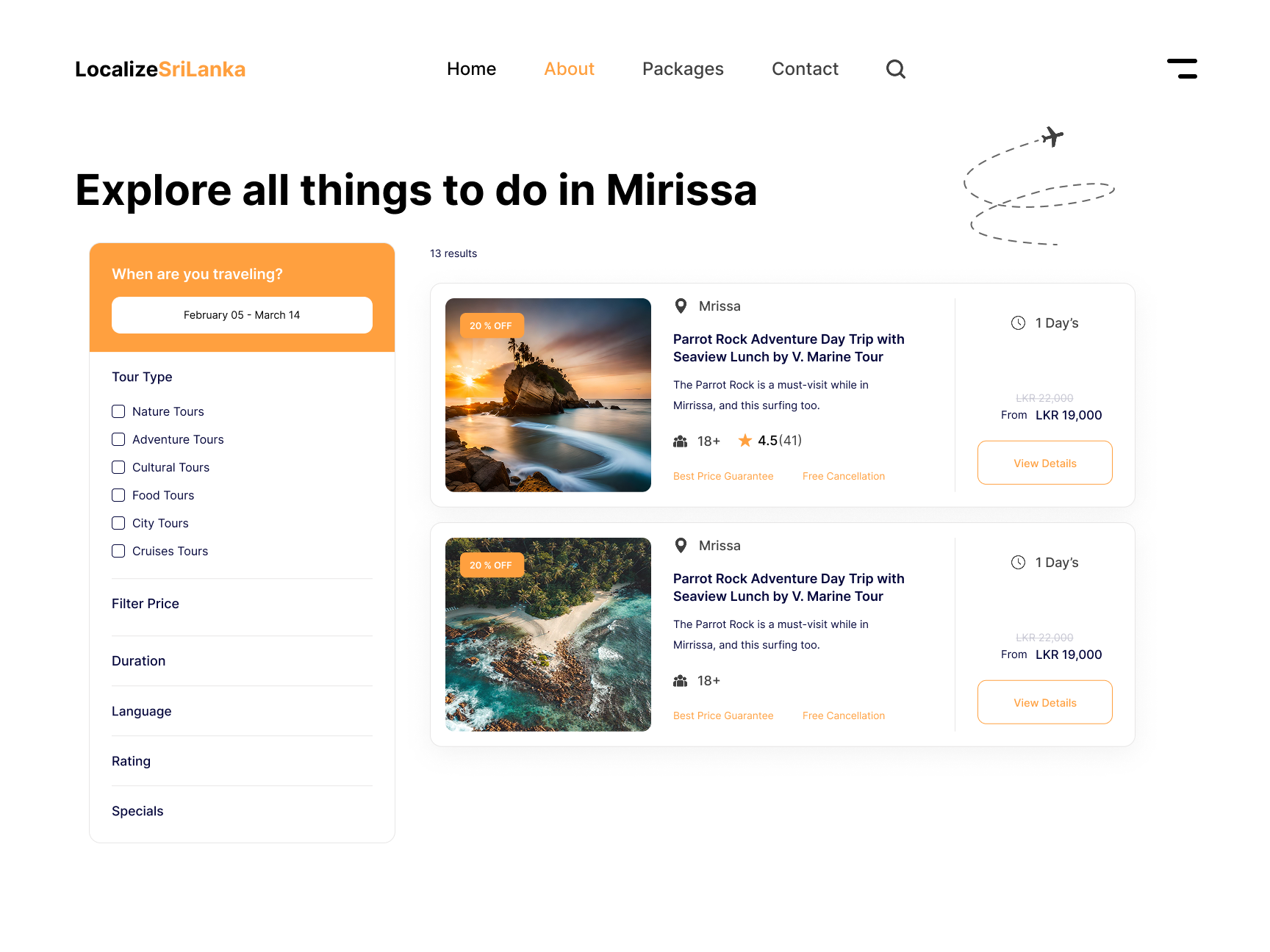Enable the Nature Tours checkbox
1270x952 pixels.
coord(118,411)
